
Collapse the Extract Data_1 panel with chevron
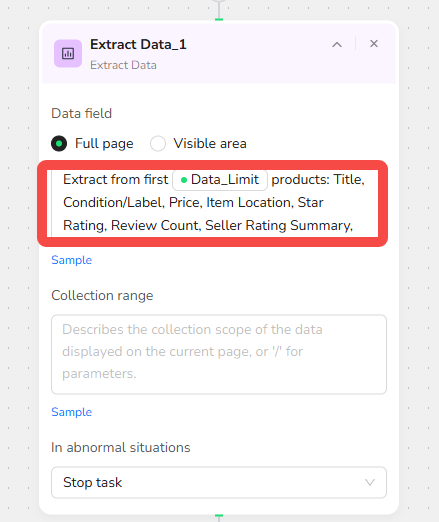(x=337, y=44)
